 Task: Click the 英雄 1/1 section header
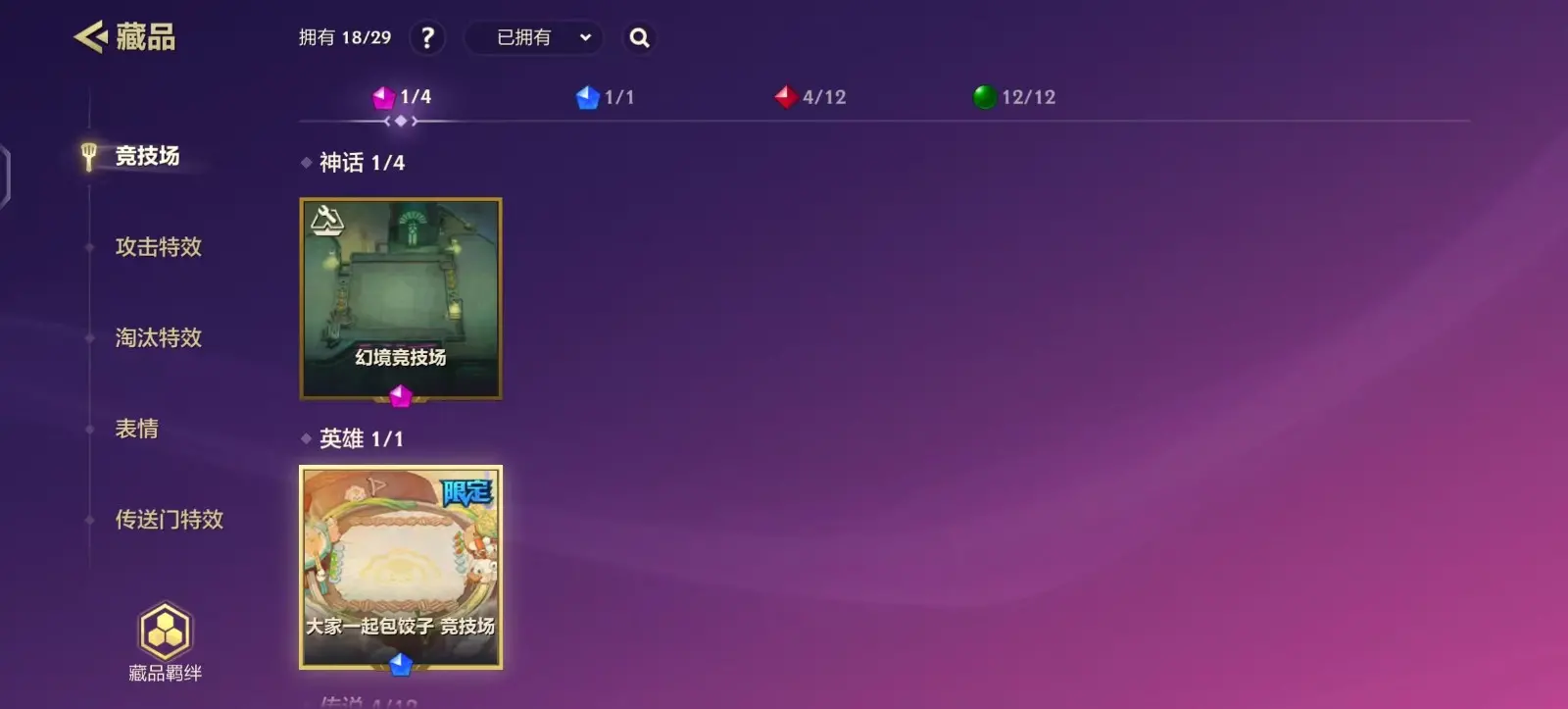[362, 439]
